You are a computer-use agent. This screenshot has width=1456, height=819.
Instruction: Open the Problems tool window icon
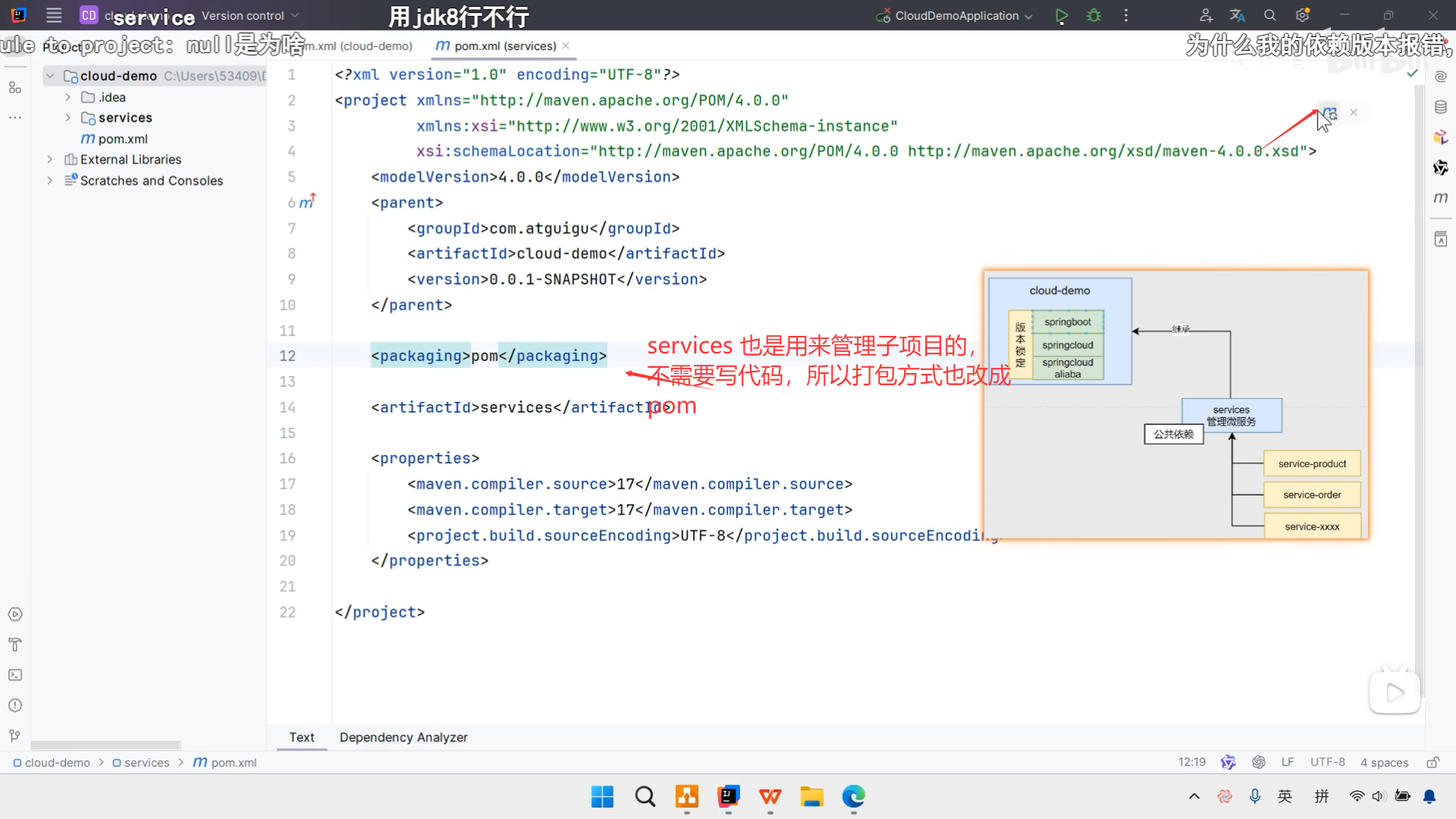click(x=15, y=705)
